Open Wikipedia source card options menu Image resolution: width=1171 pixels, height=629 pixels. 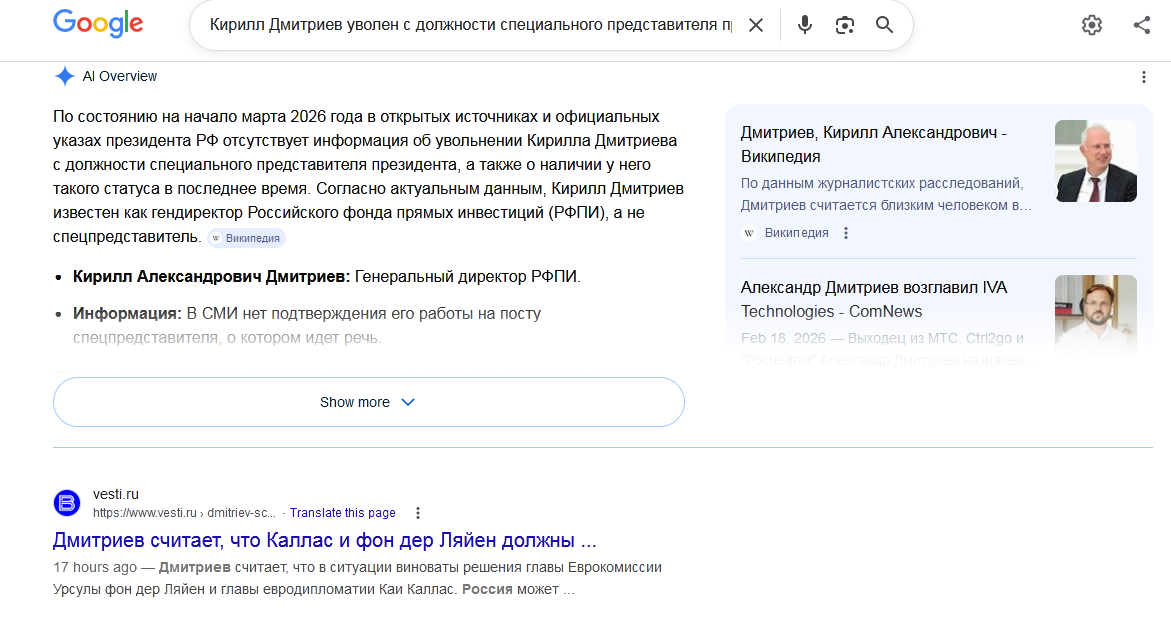[x=846, y=233]
